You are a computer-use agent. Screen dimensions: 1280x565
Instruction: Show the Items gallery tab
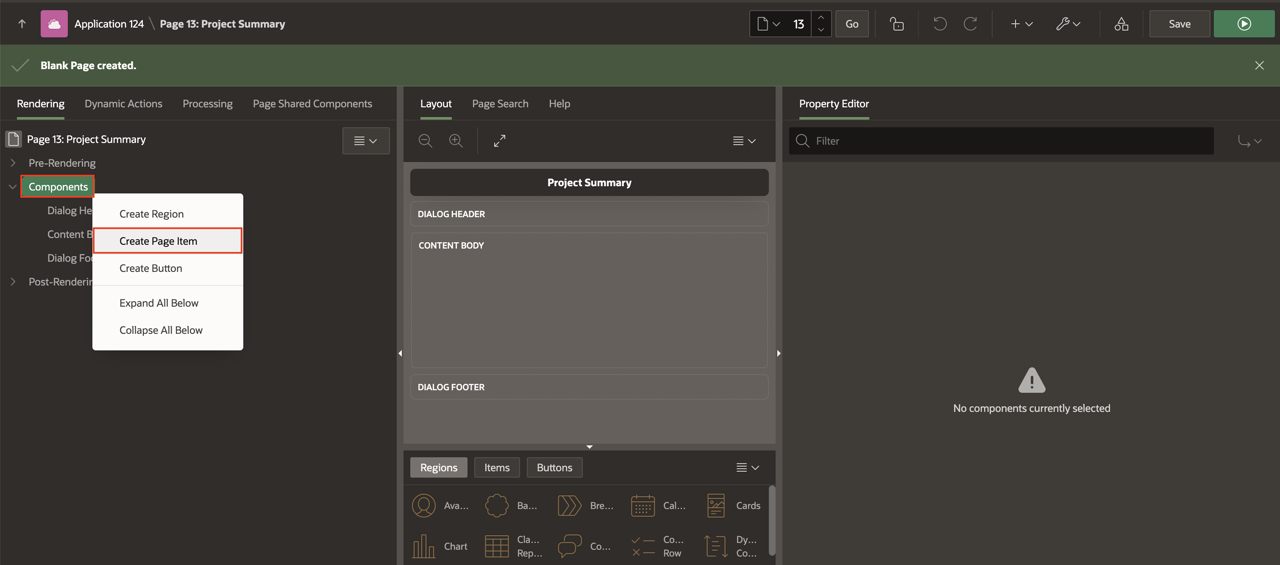click(x=497, y=468)
